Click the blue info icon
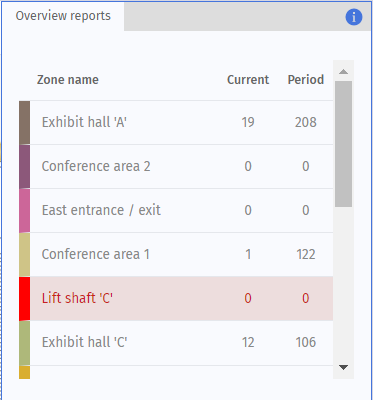This screenshot has width=373, height=400. 354,17
